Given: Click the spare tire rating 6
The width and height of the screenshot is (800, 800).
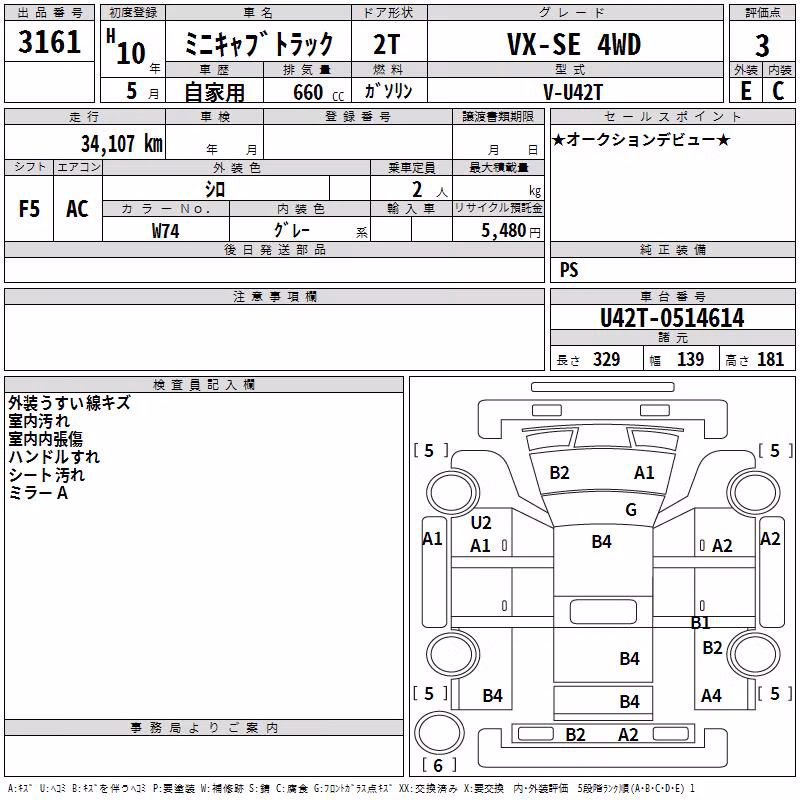Looking at the screenshot, I should 438,765.
